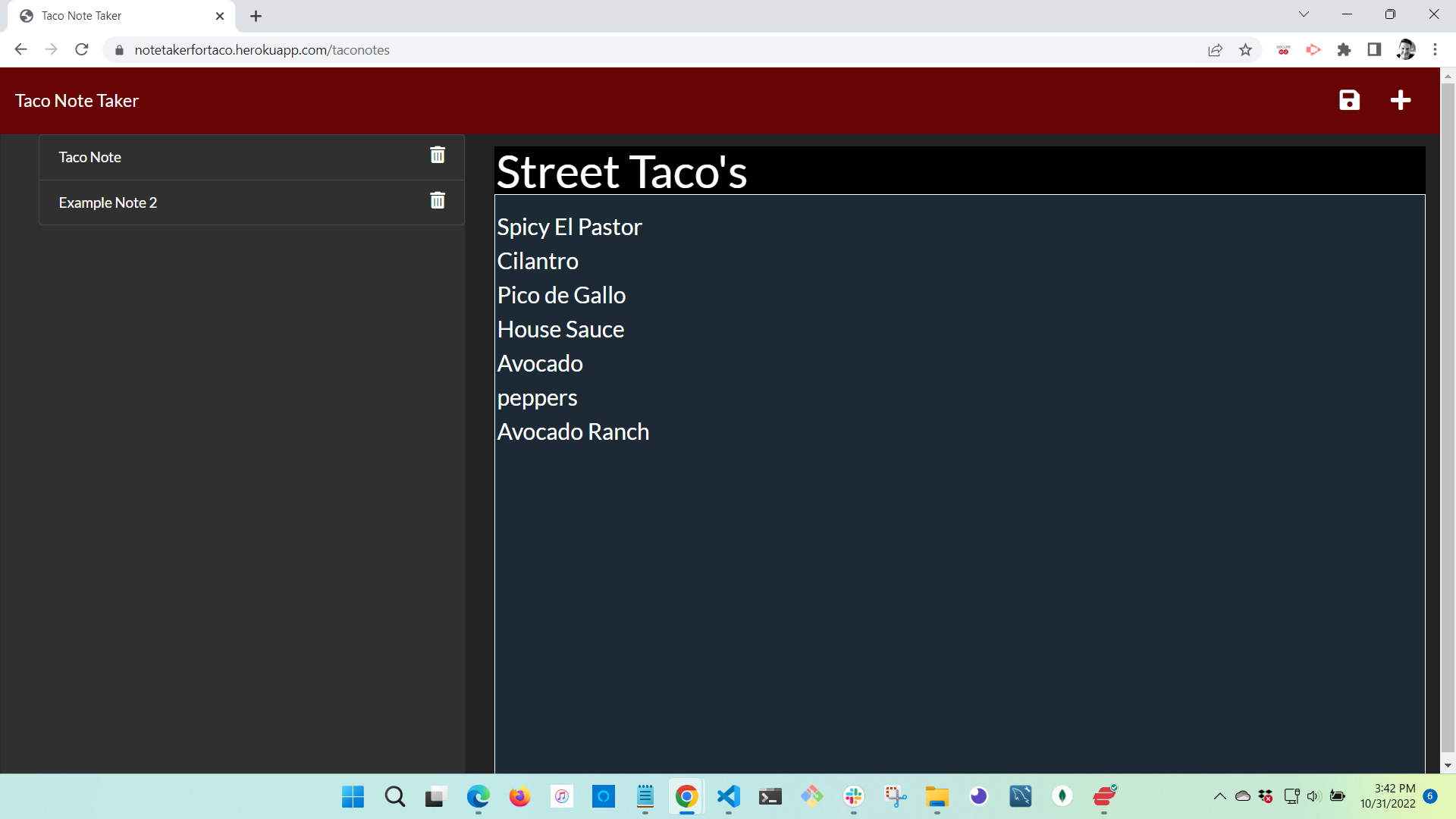Open Visual Studio Code from the taskbar
This screenshot has width=1456, height=819.
(727, 797)
